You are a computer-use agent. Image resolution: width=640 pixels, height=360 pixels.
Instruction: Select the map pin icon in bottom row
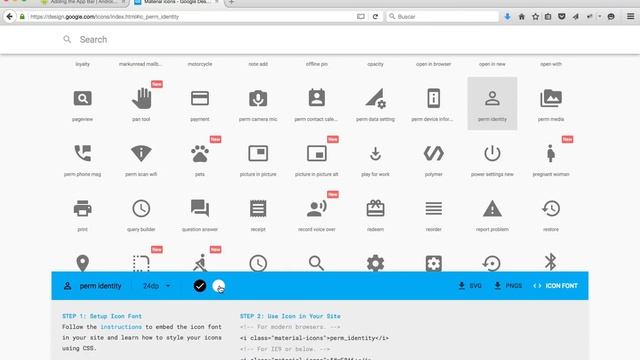click(82, 263)
